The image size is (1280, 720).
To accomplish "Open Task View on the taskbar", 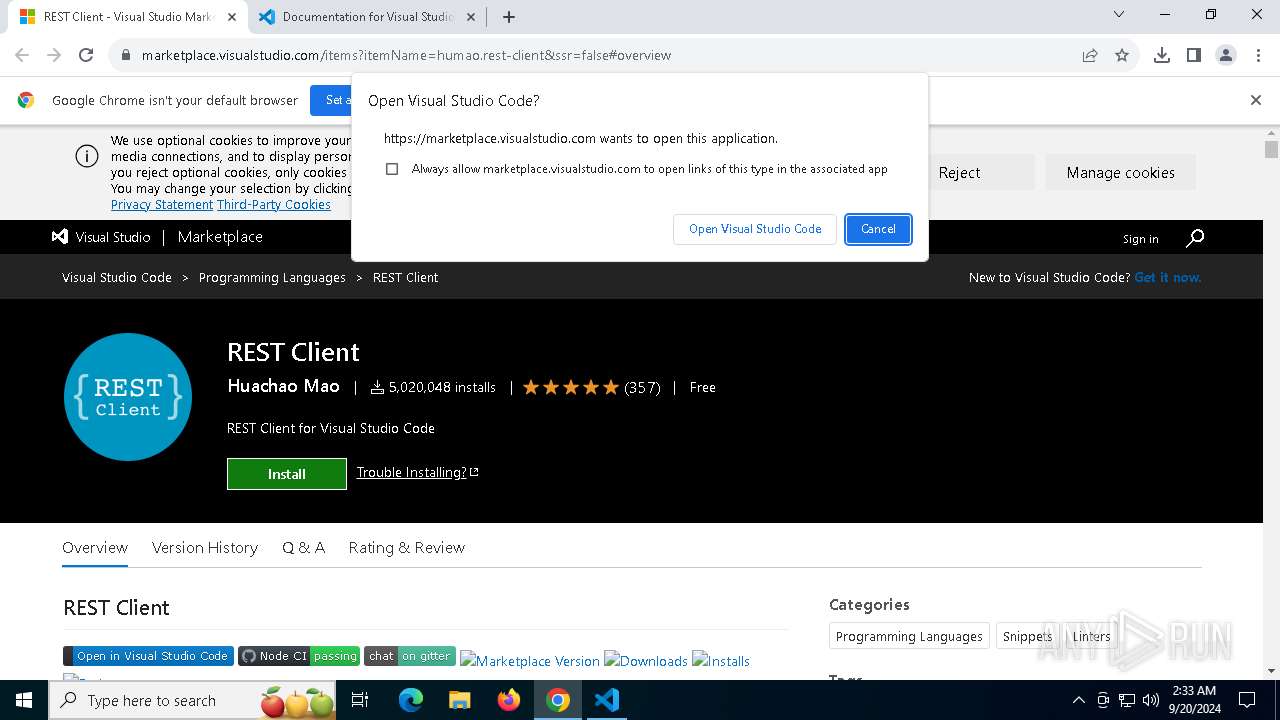I will tap(360, 700).
